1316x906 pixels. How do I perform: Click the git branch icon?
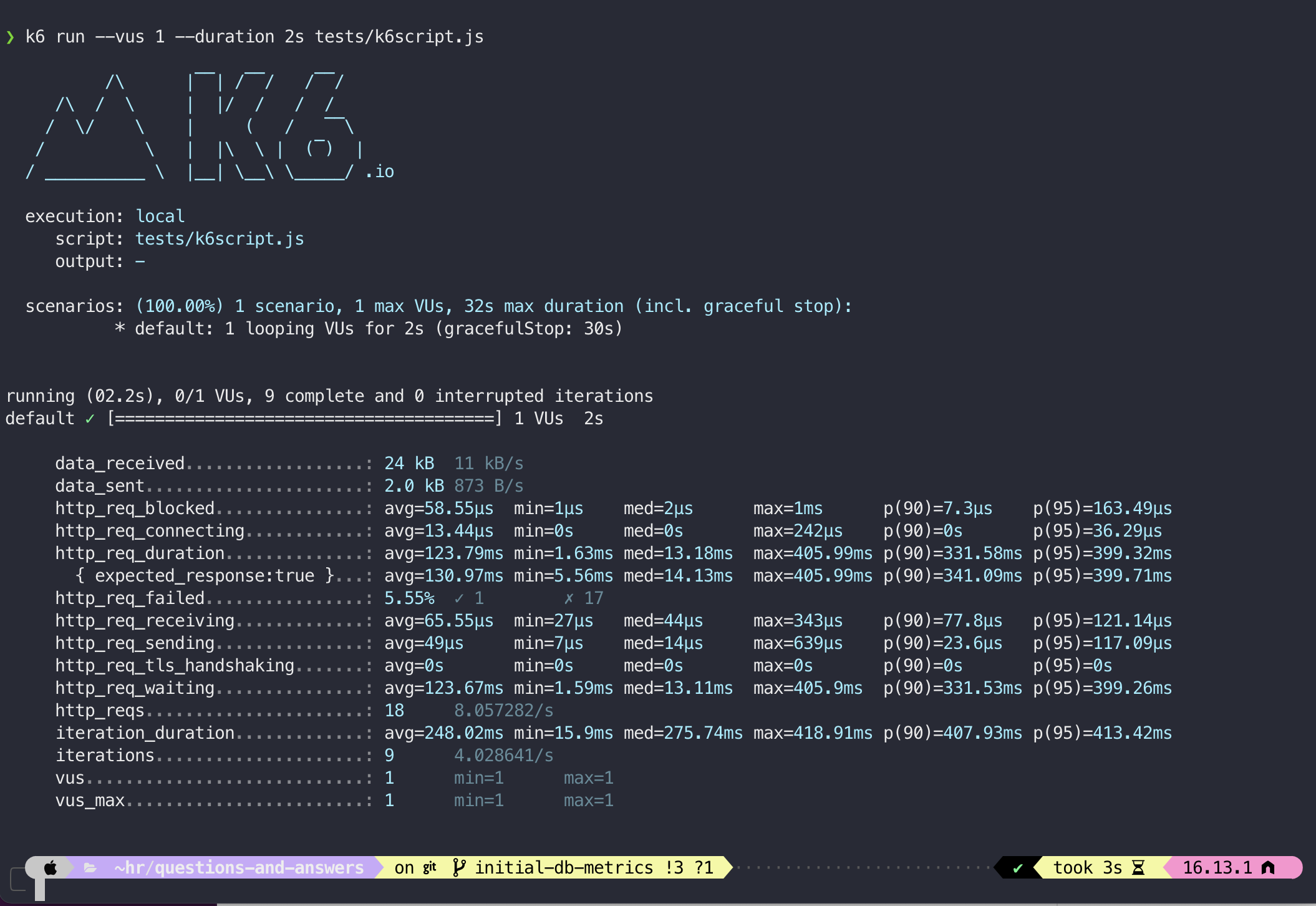pos(458,867)
